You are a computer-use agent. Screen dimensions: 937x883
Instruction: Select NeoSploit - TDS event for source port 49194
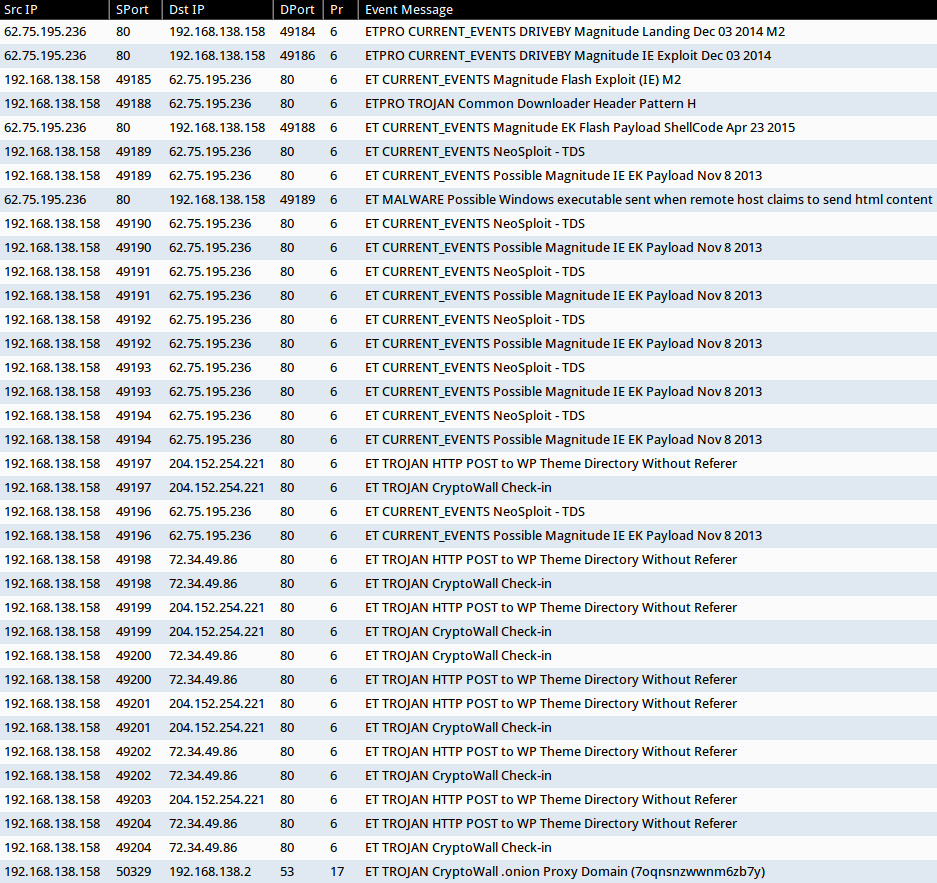click(x=468, y=415)
